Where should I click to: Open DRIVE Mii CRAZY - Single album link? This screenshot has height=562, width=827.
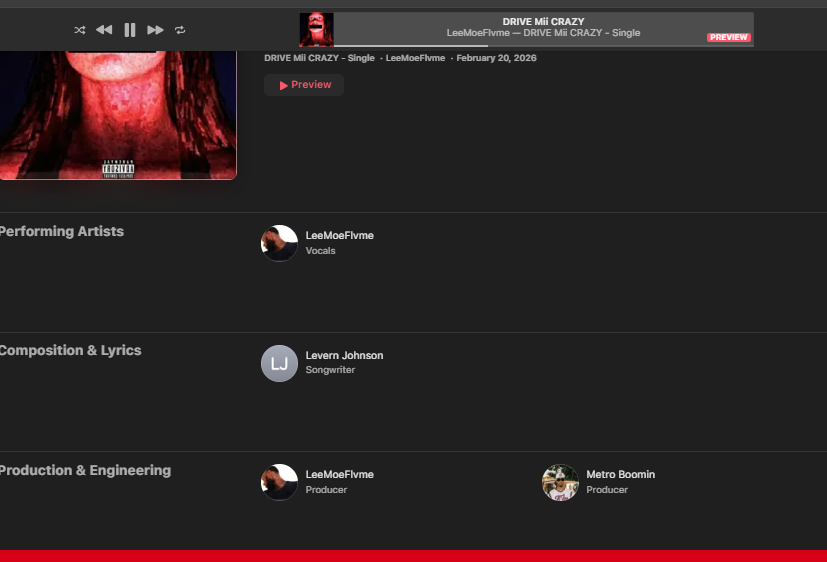pos(319,58)
